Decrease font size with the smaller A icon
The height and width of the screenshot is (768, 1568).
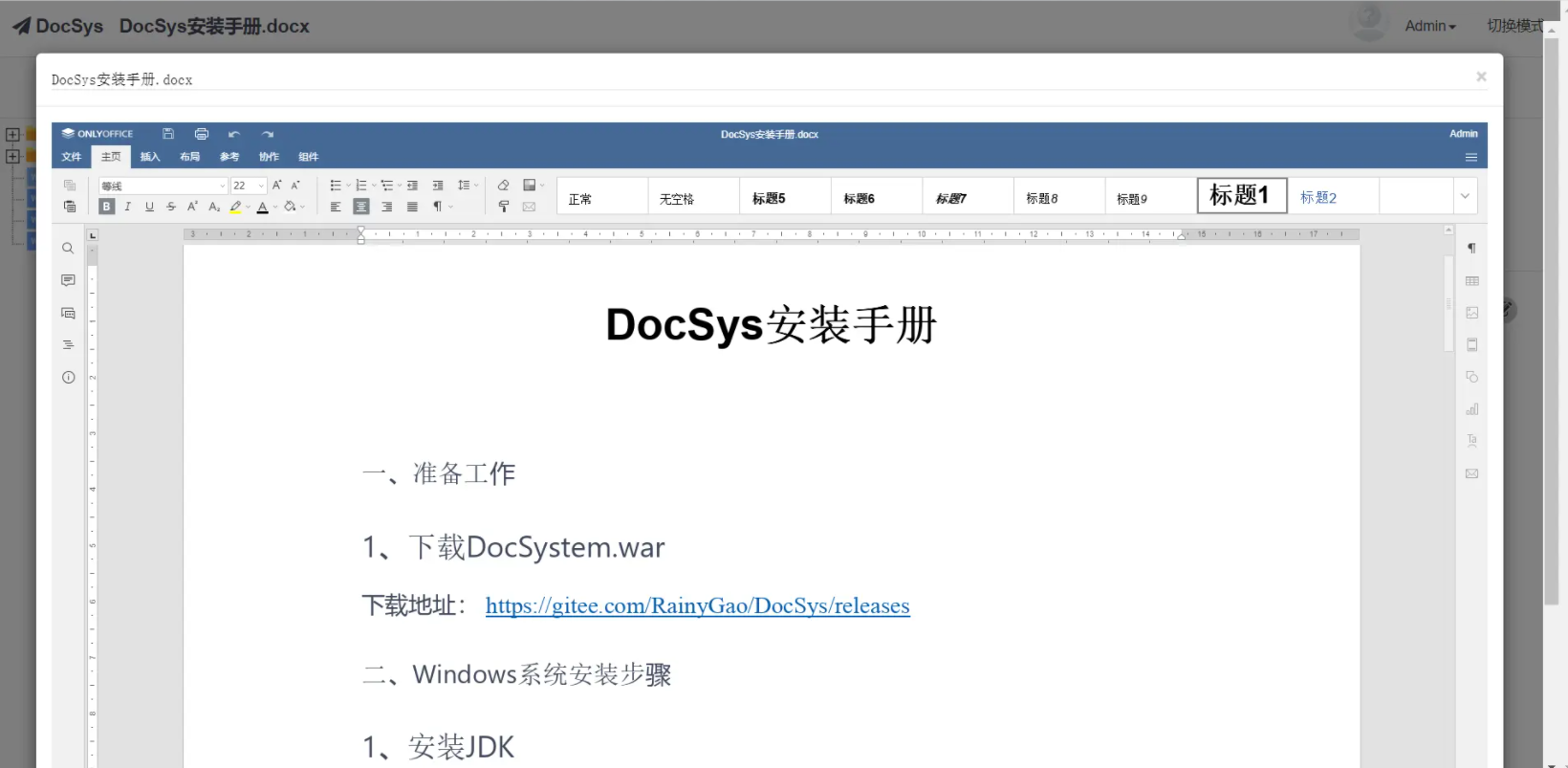click(x=295, y=186)
